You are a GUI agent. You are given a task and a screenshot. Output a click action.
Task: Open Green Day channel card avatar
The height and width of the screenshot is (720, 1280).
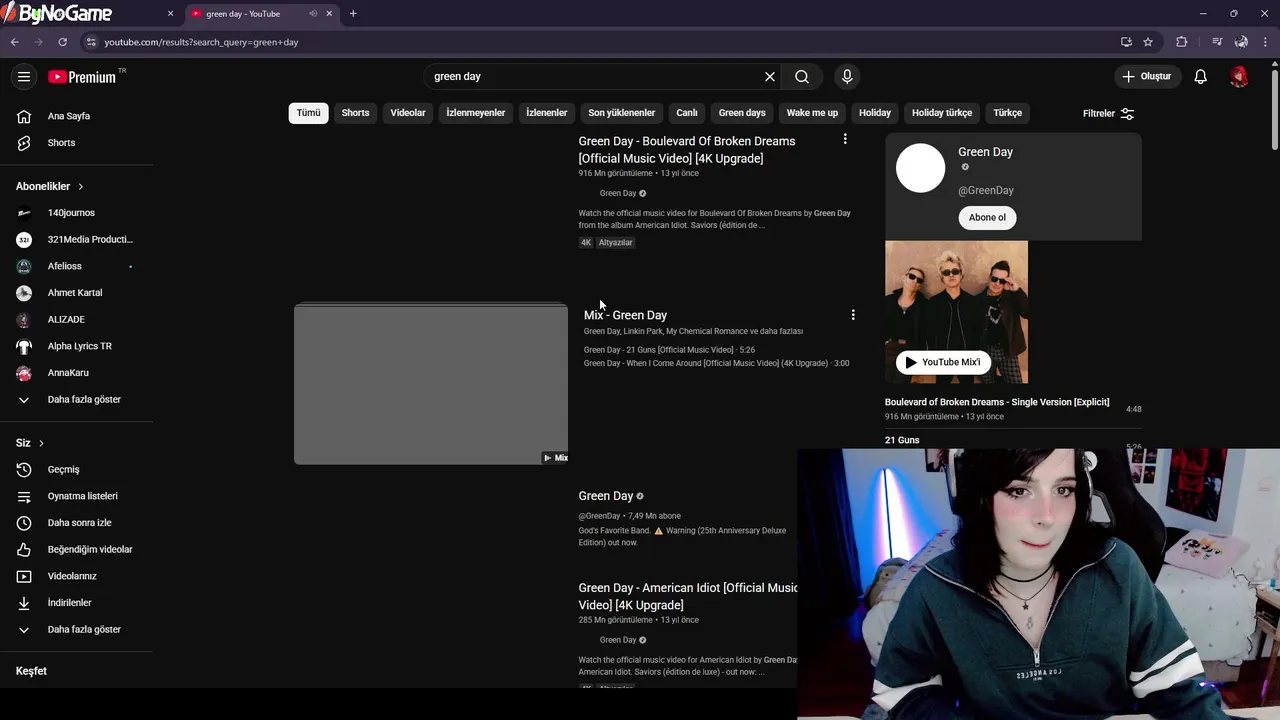[920, 168]
